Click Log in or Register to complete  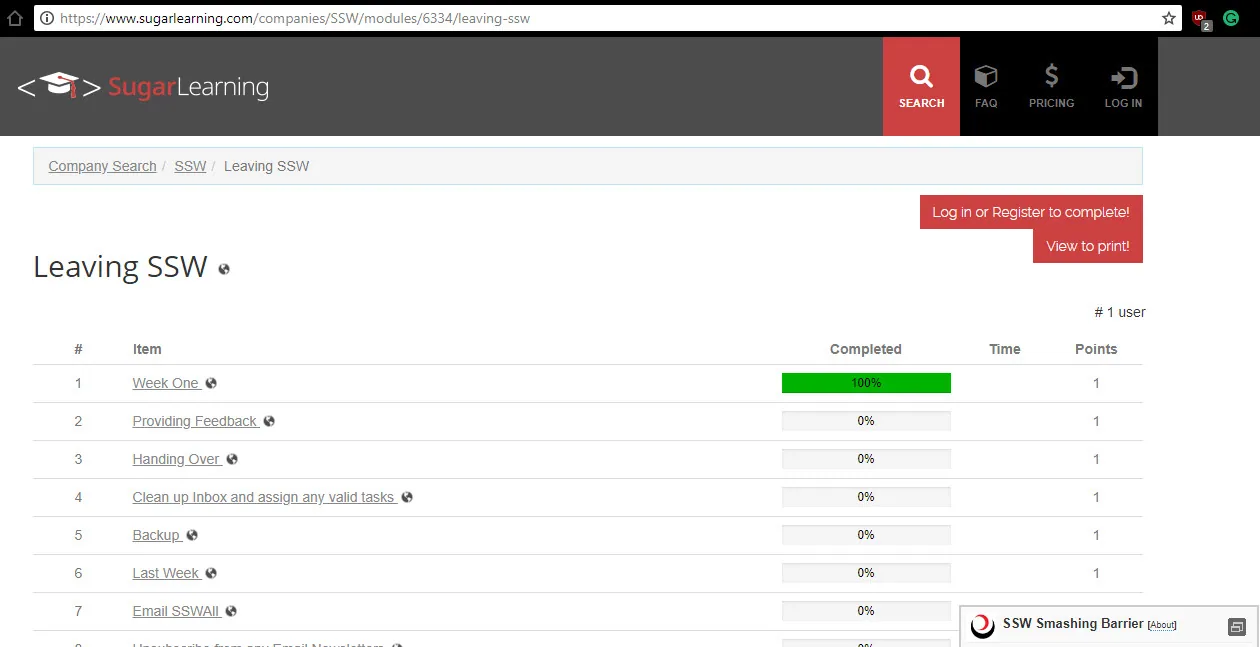coord(1031,212)
